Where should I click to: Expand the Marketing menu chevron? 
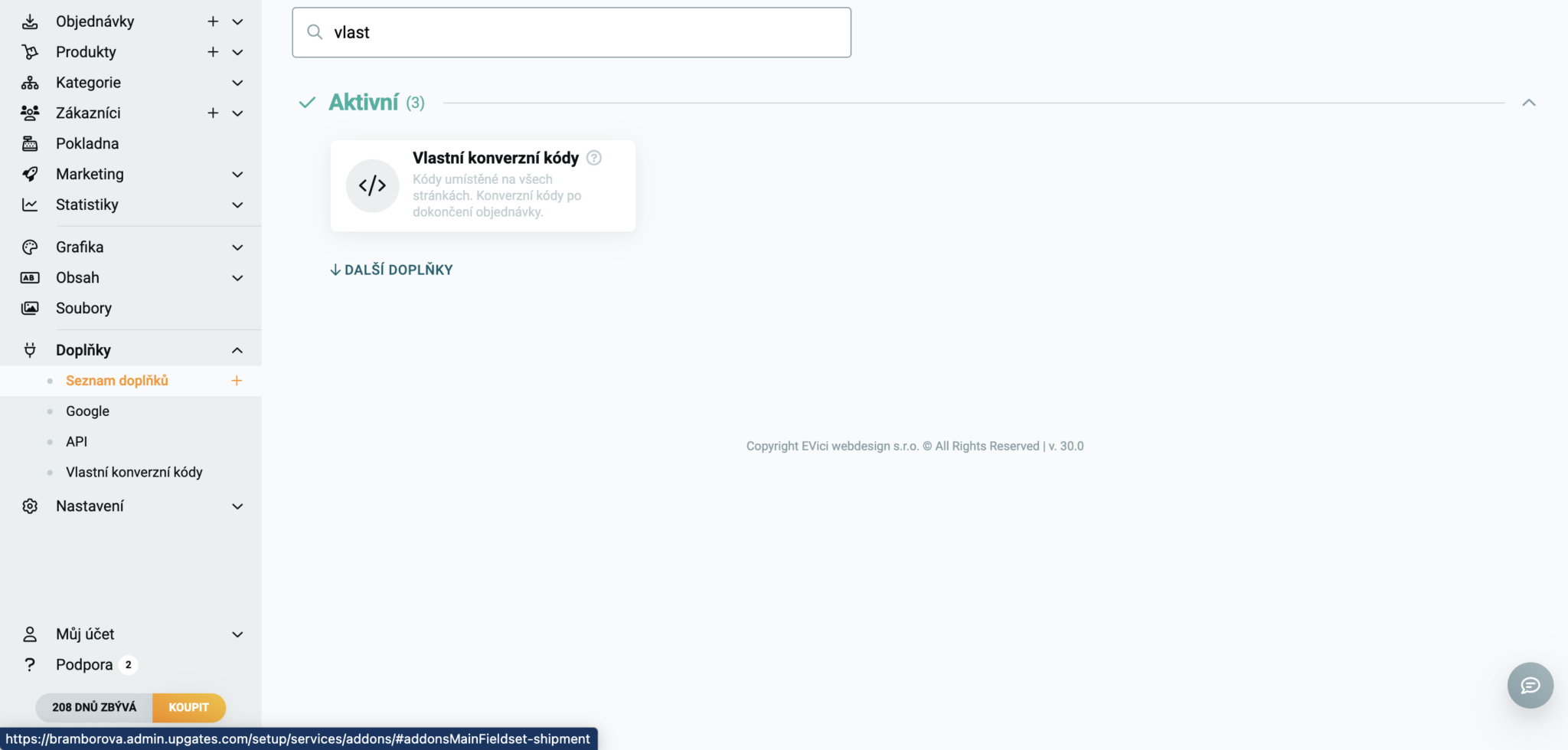(x=237, y=175)
